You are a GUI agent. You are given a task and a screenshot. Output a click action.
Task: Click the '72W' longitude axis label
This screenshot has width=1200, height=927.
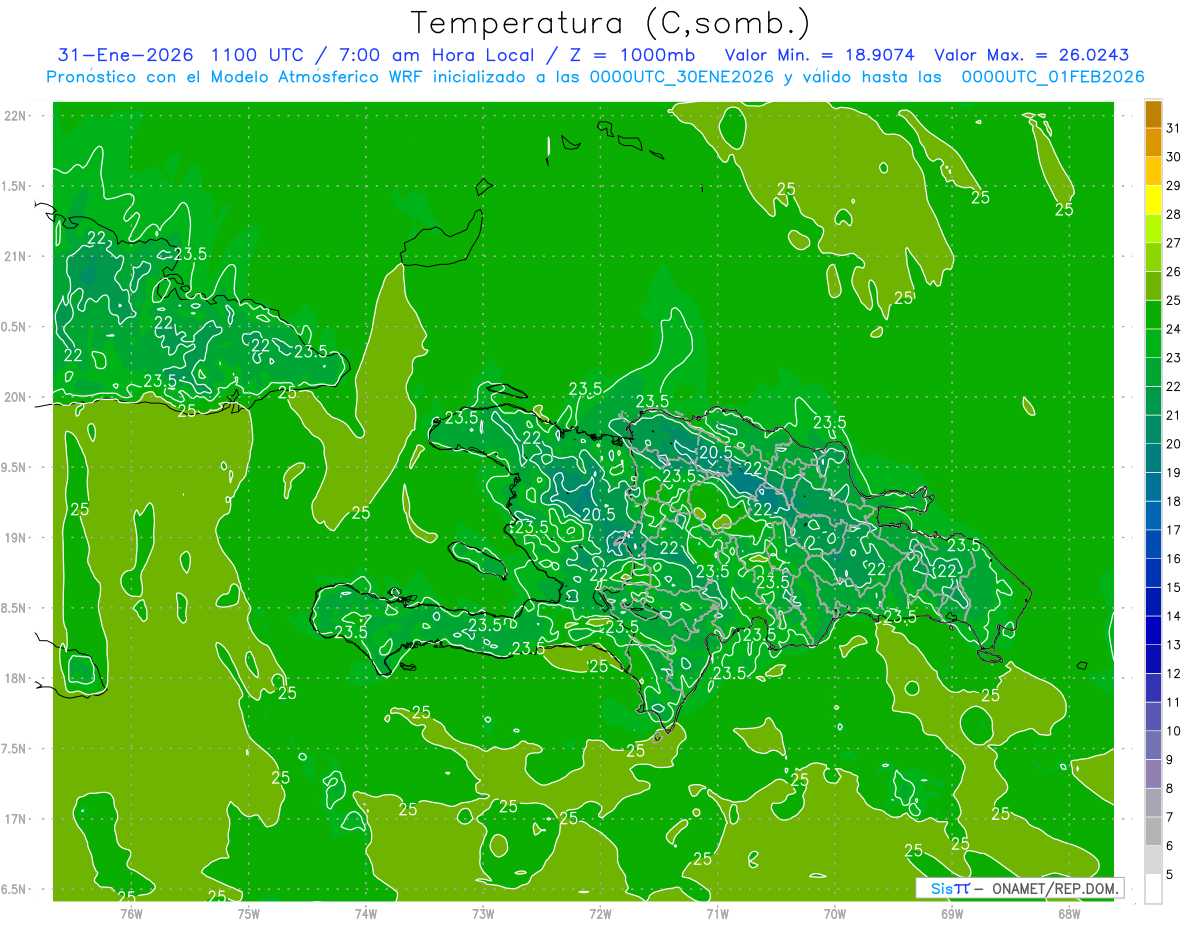pos(600,913)
